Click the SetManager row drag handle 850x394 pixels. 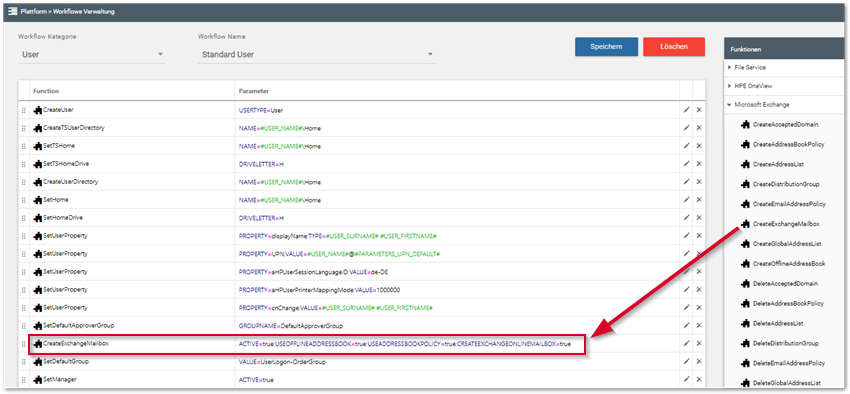tap(23, 379)
